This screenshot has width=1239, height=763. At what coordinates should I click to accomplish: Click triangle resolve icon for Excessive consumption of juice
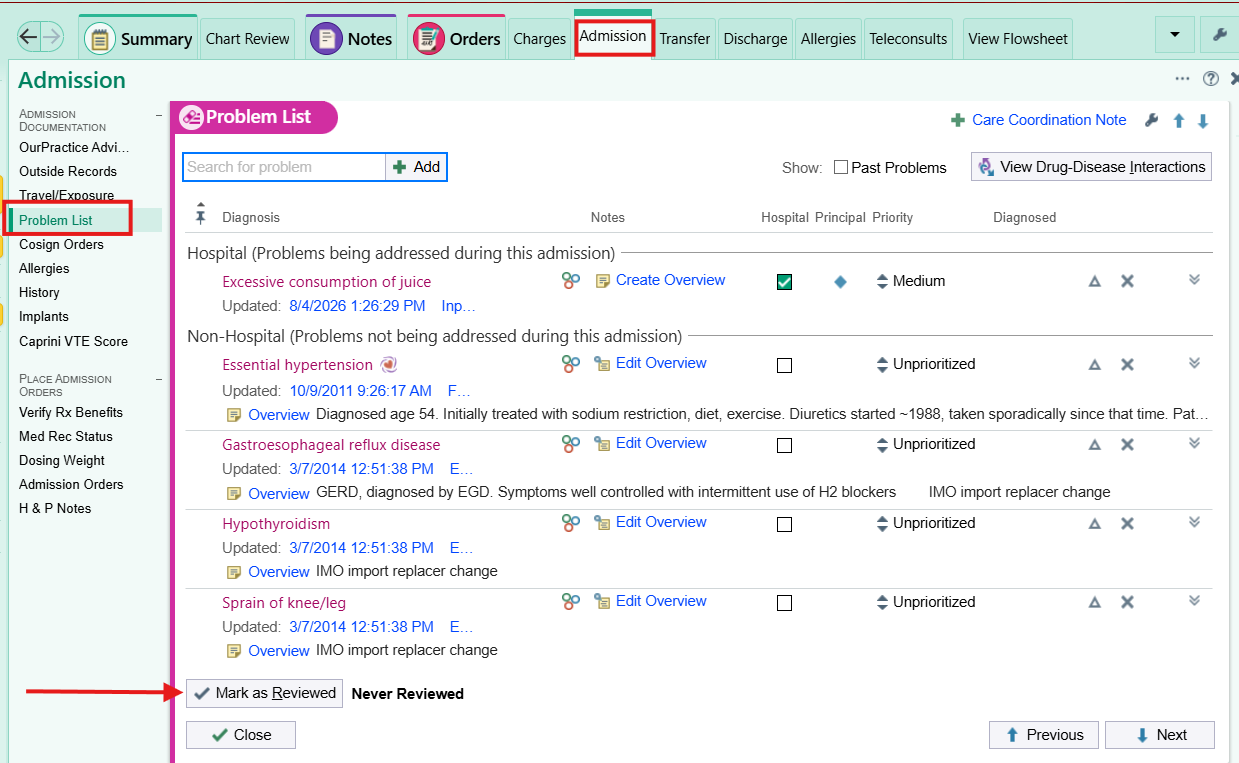[1095, 282]
